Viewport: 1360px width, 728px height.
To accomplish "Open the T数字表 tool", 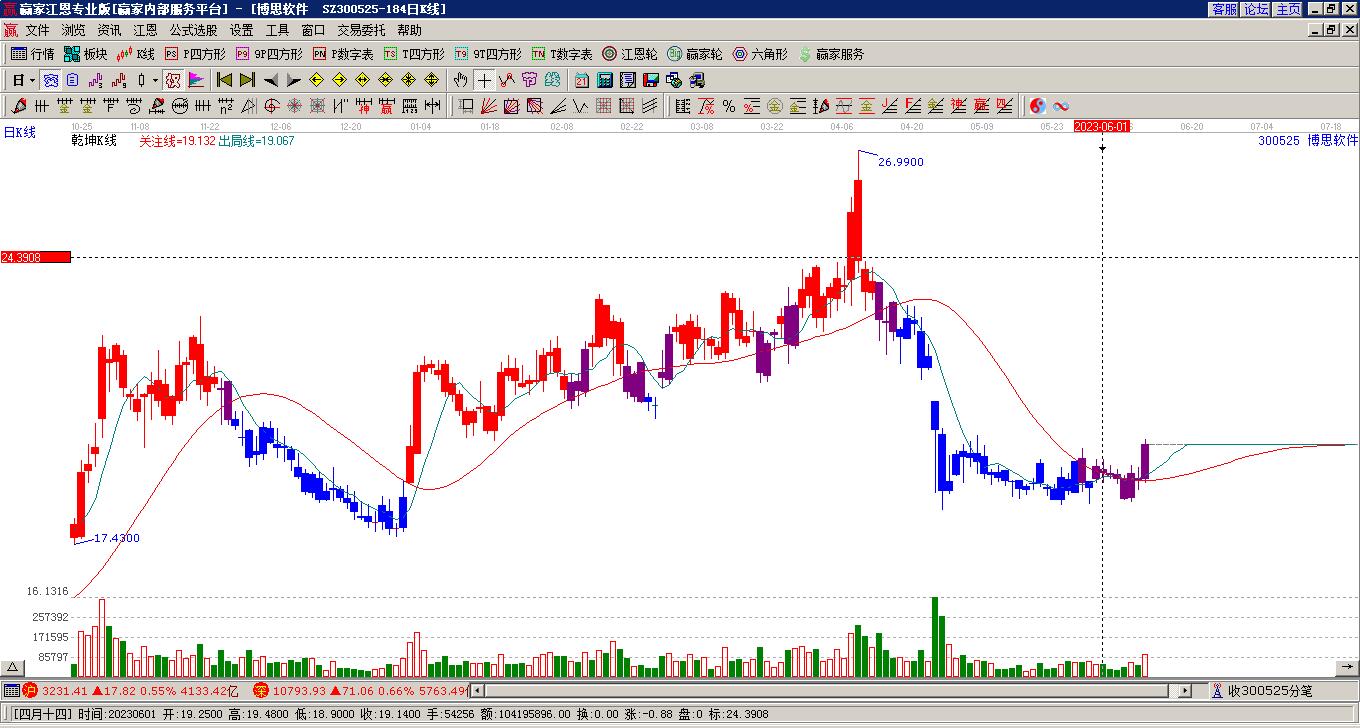I will point(562,54).
